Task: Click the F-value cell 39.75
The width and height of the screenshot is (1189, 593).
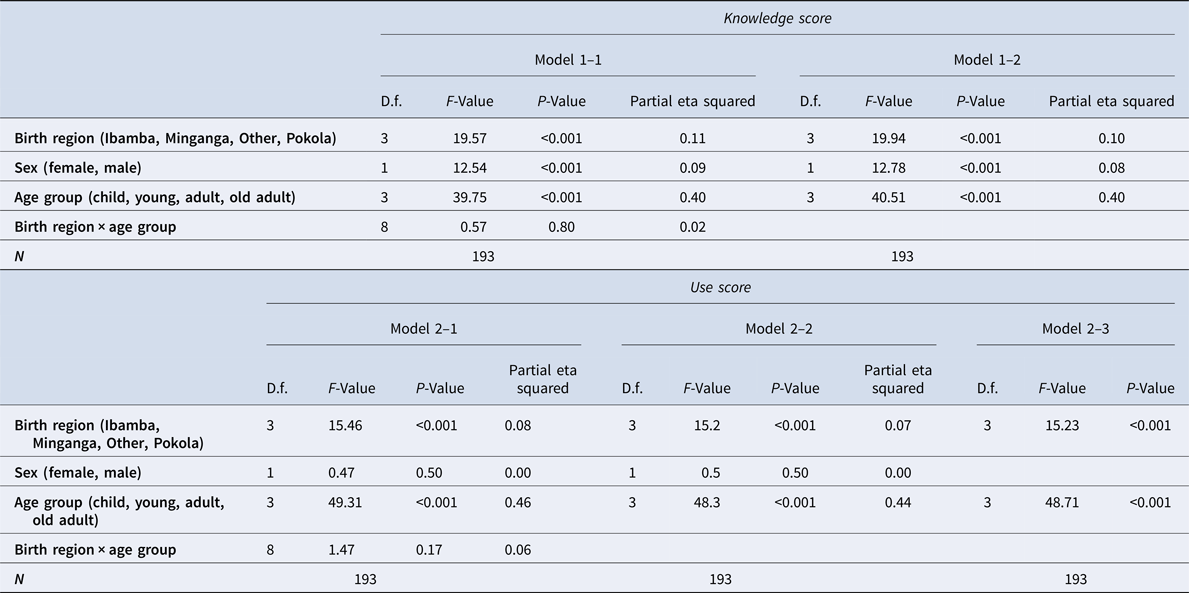Action: click(x=476, y=197)
